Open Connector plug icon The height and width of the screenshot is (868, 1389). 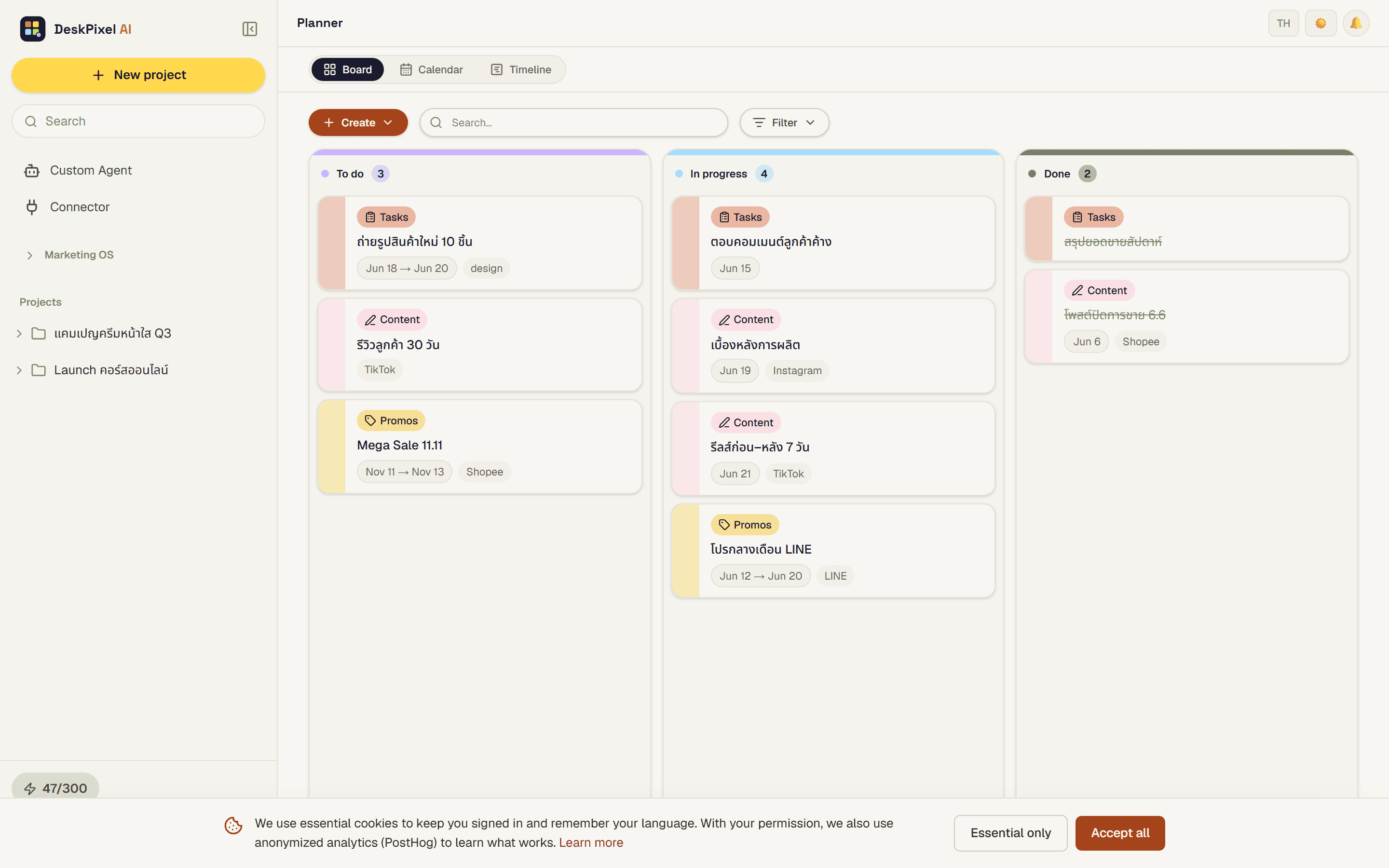(x=31, y=207)
